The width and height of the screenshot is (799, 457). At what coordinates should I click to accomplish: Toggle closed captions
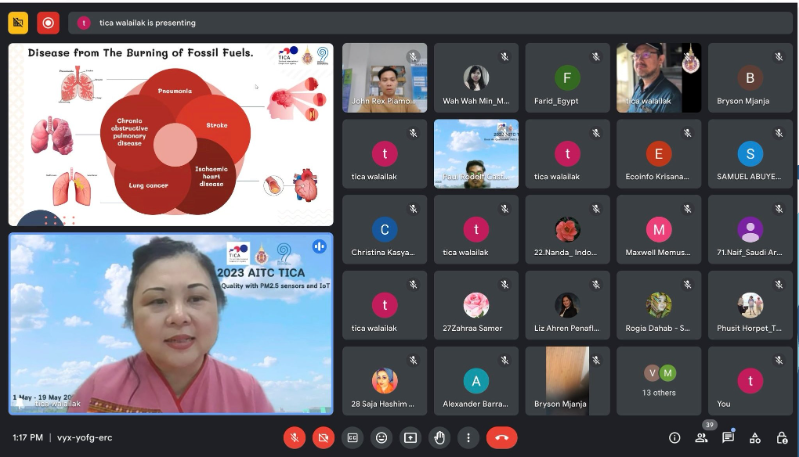352,437
